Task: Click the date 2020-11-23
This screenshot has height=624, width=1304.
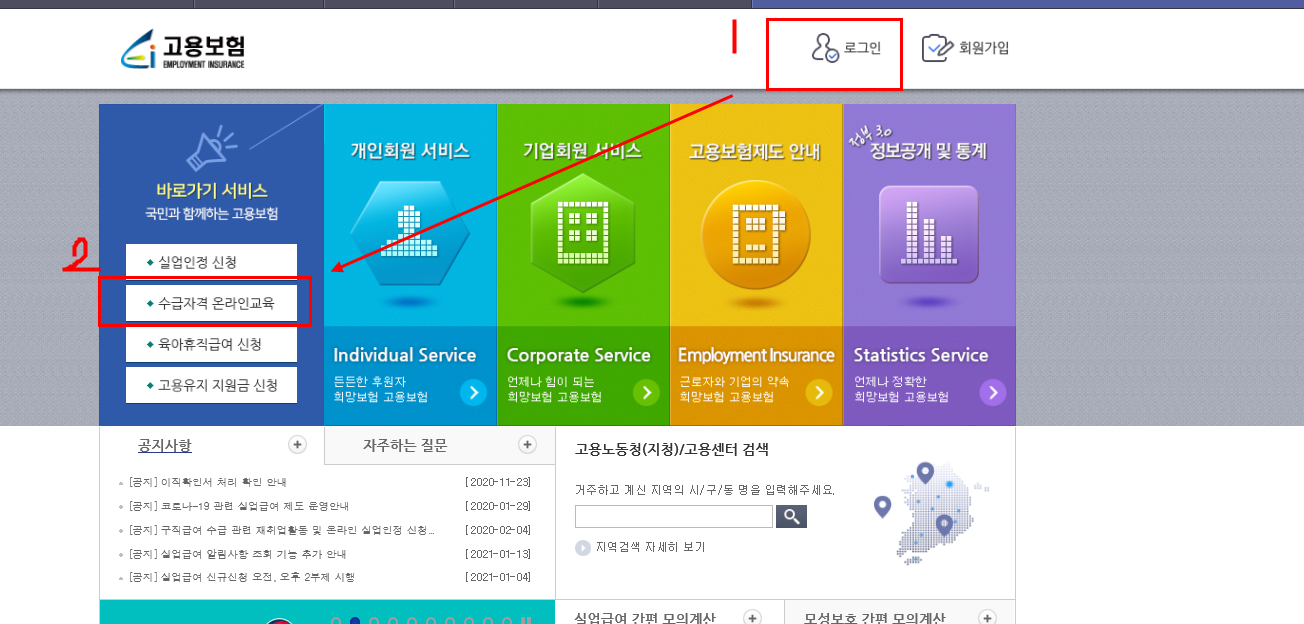Action: click(x=498, y=482)
